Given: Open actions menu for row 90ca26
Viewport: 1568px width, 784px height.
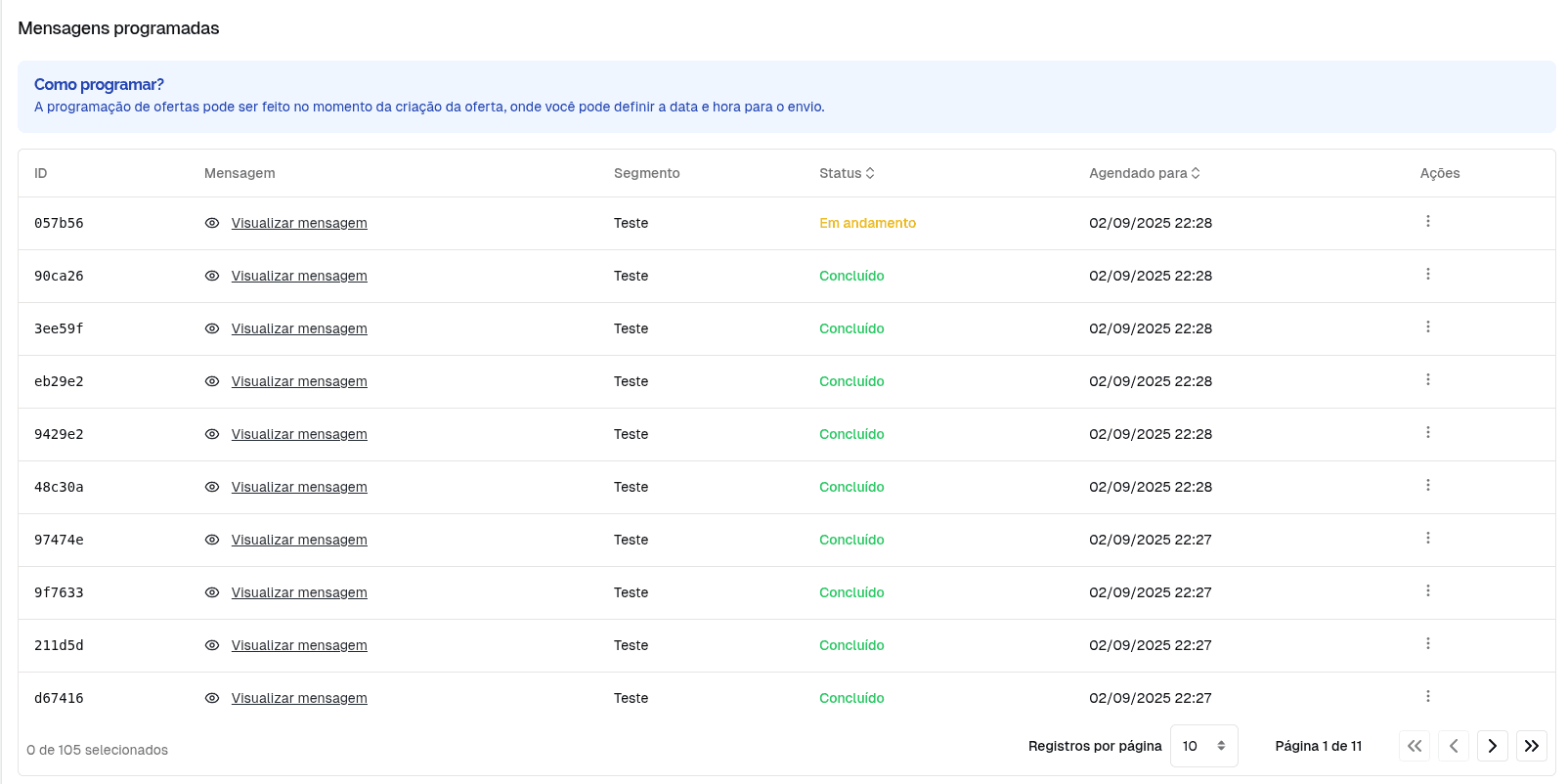Looking at the screenshot, I should coord(1427,275).
